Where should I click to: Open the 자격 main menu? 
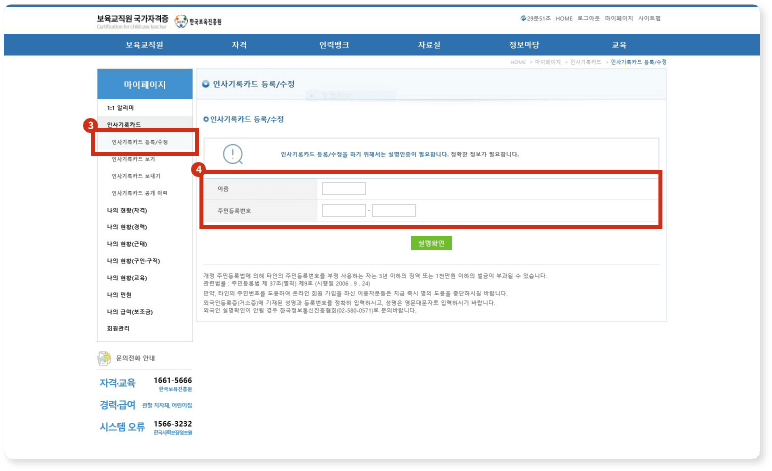[239, 45]
